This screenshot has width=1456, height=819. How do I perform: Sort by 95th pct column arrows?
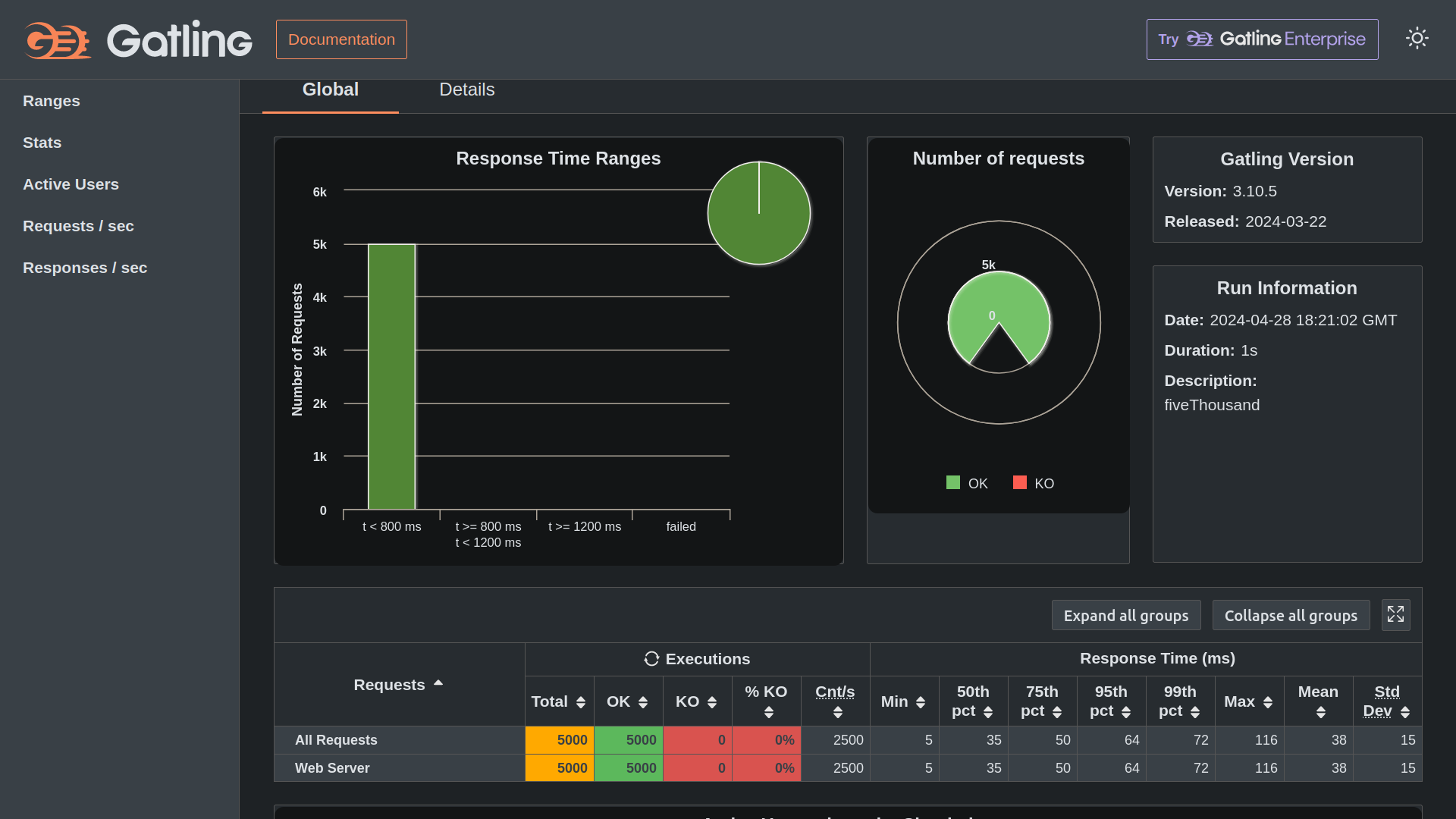pyautogui.click(x=1126, y=712)
